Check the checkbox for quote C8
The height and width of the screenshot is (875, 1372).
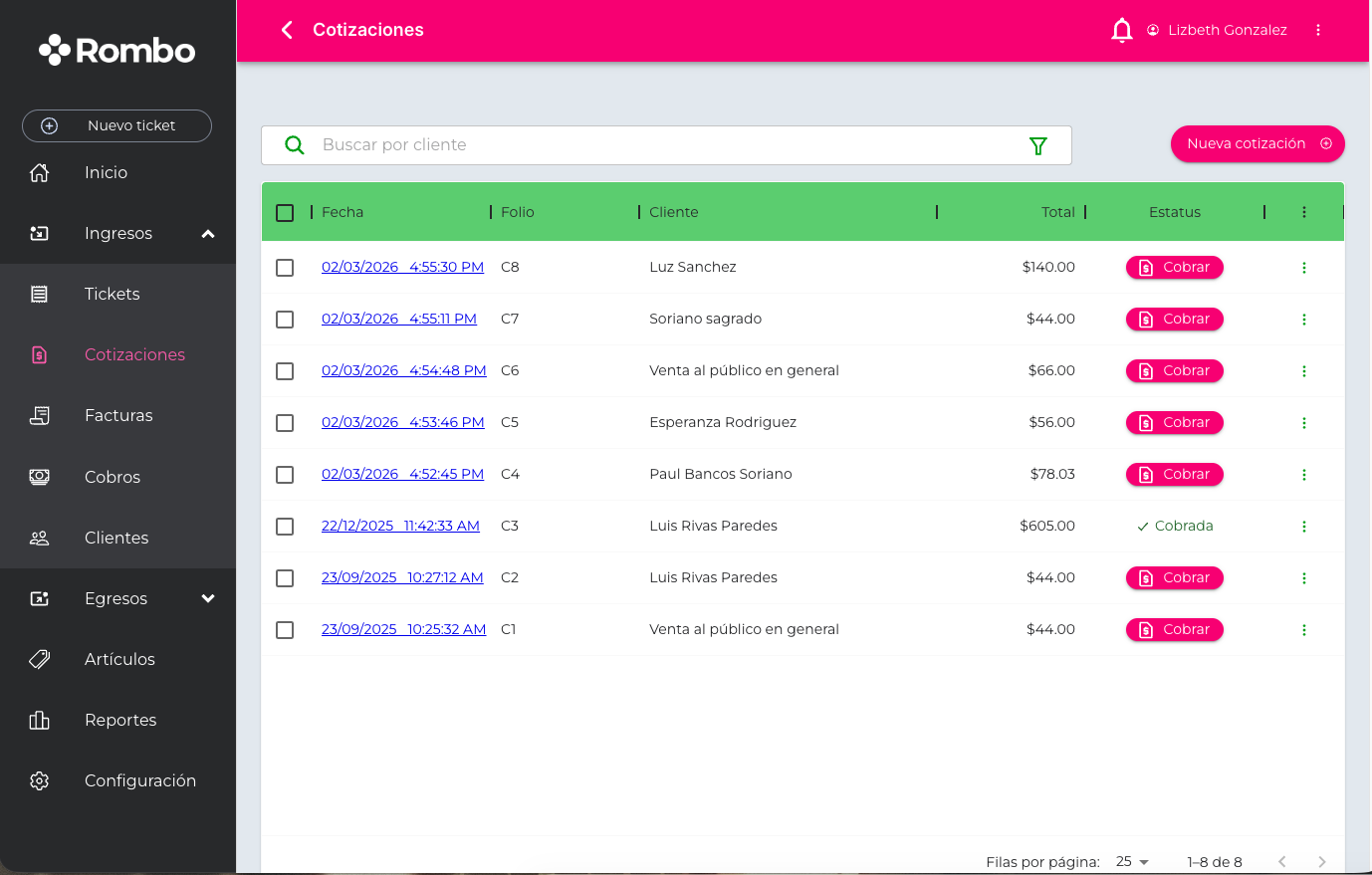coord(285,267)
